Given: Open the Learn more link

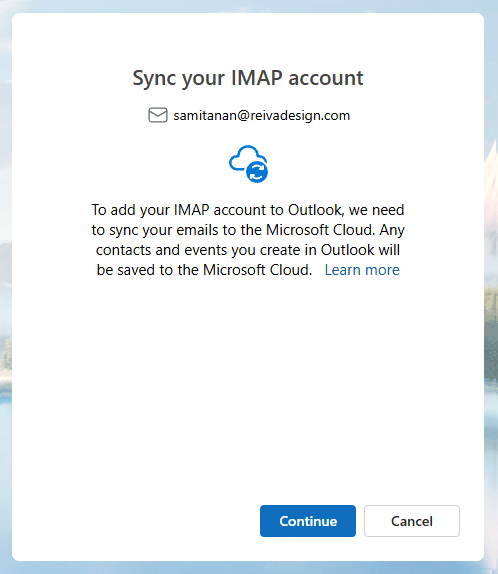Looking at the screenshot, I should coord(362,270).
